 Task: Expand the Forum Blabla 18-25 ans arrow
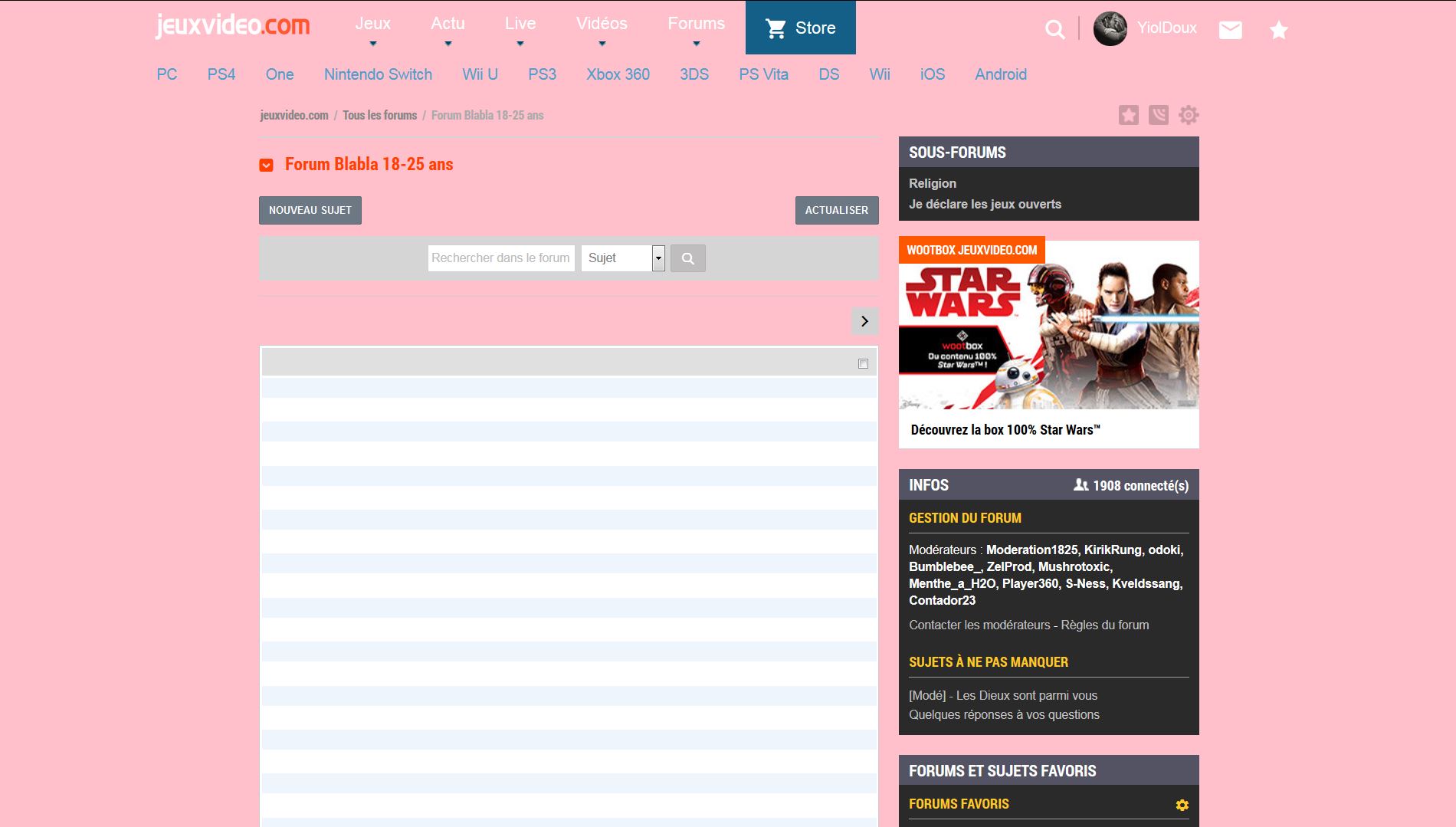266,166
